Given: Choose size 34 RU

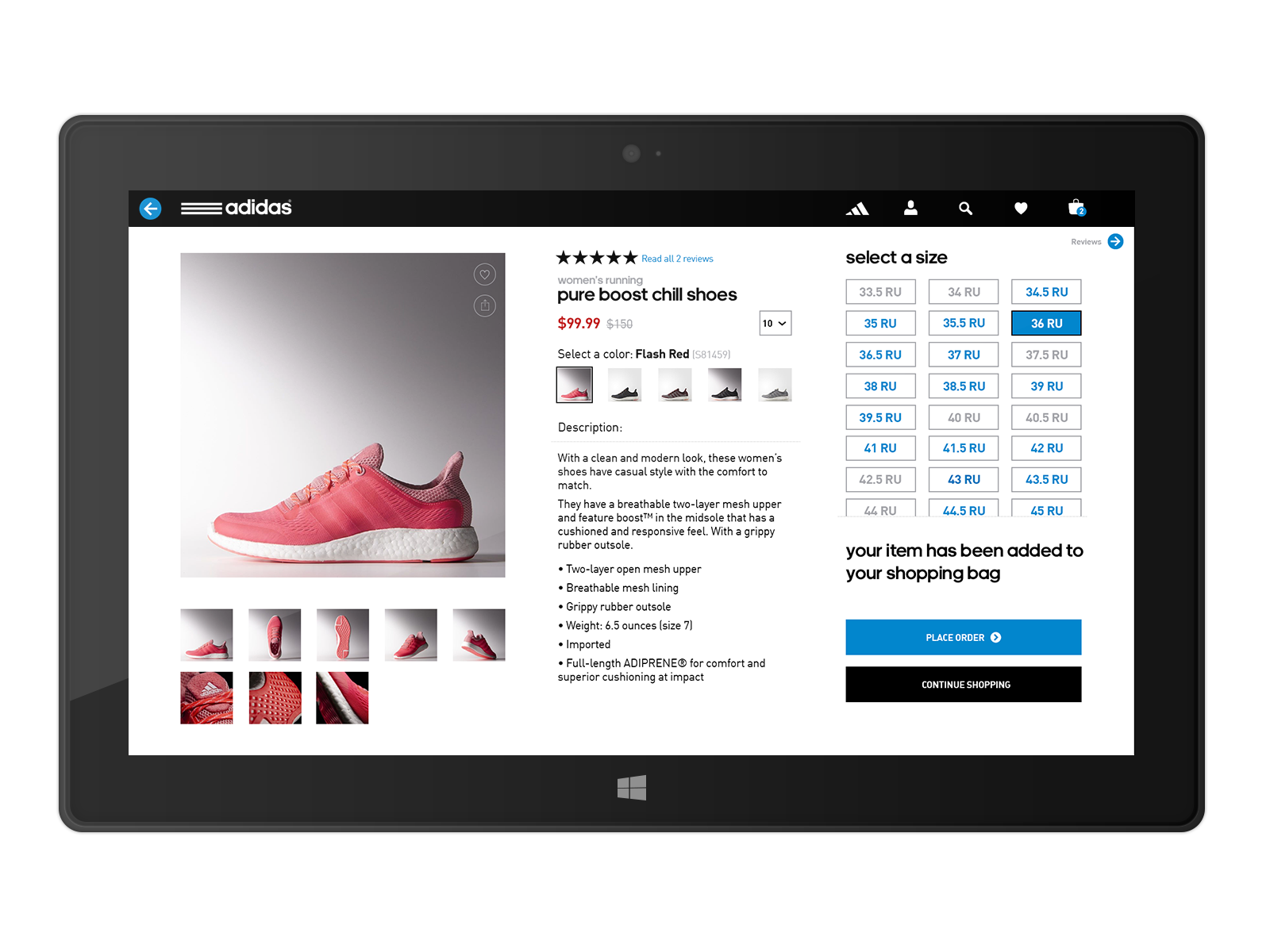Looking at the screenshot, I should tap(964, 292).
